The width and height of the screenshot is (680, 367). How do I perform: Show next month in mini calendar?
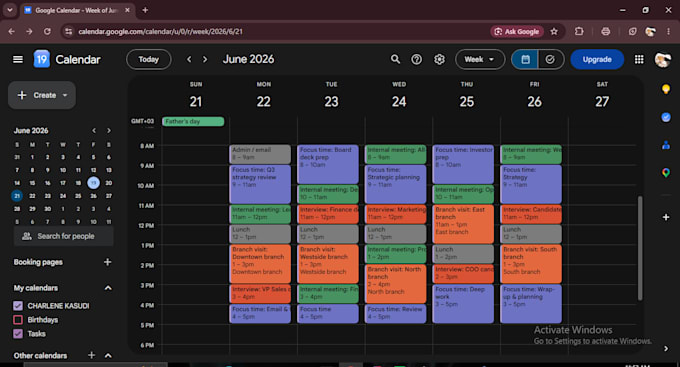(109, 131)
